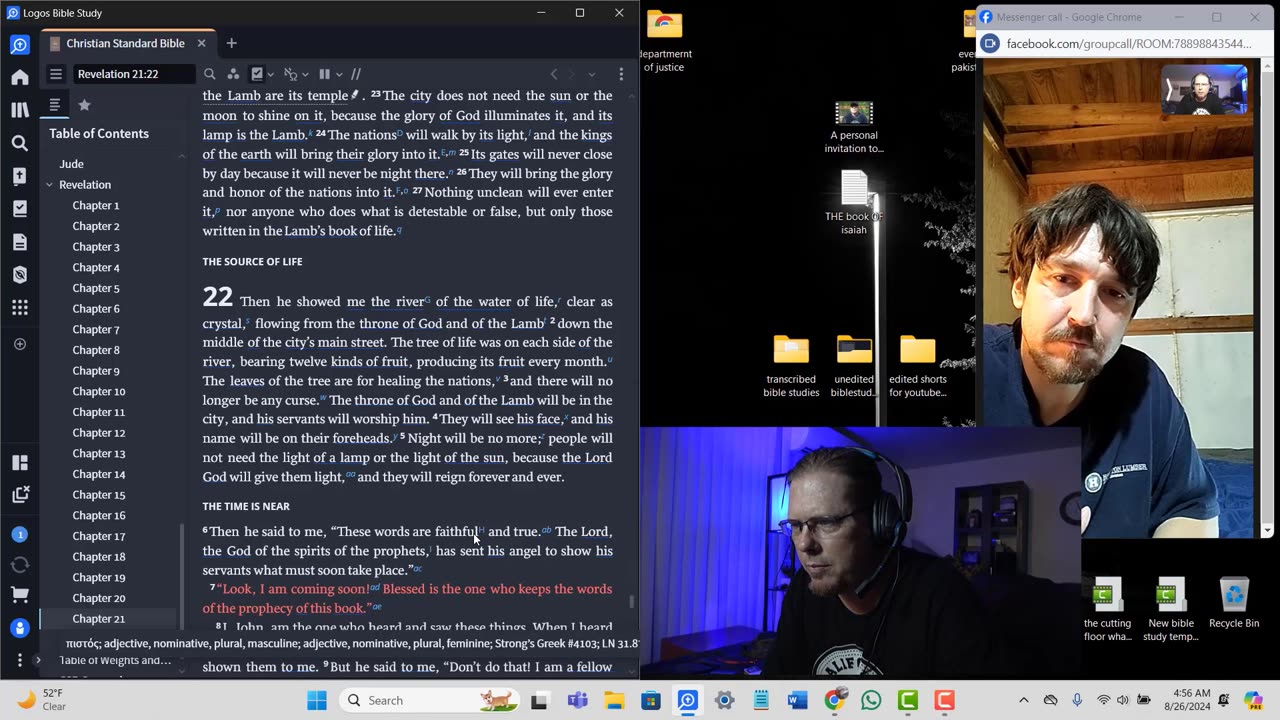Open 'Table of Weights and…' entry
This screenshot has height=720, width=1280.
[x=116, y=660]
